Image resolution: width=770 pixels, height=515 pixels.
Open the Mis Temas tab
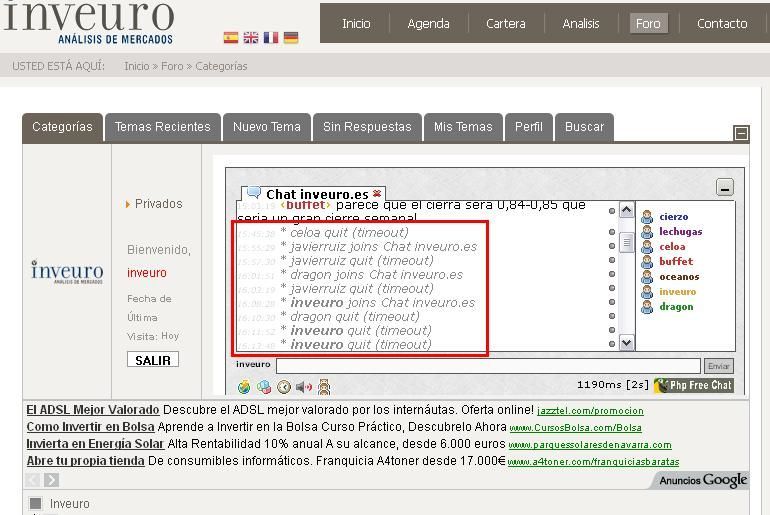tap(463, 127)
